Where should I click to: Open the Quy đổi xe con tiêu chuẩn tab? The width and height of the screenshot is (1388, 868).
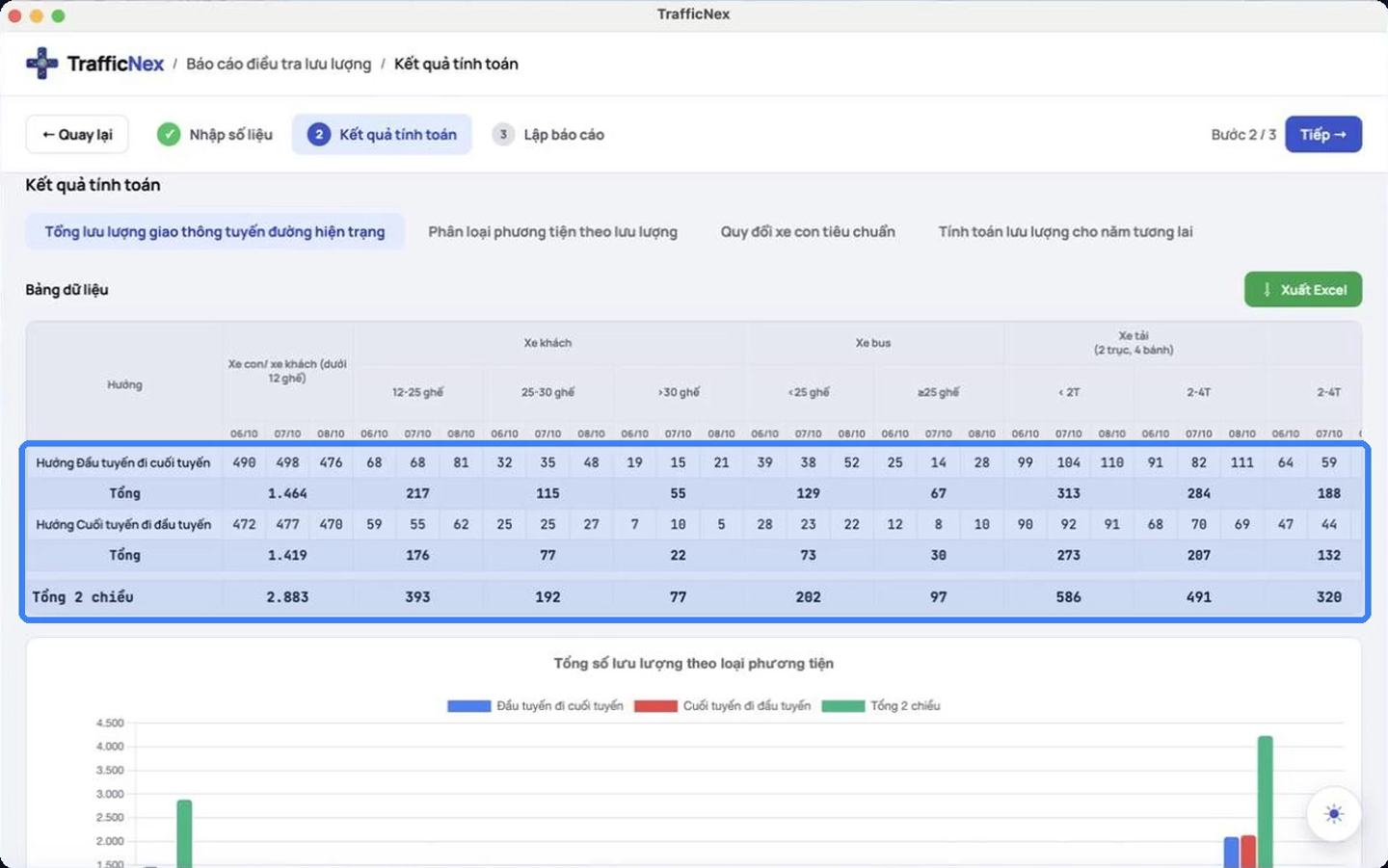click(x=808, y=232)
